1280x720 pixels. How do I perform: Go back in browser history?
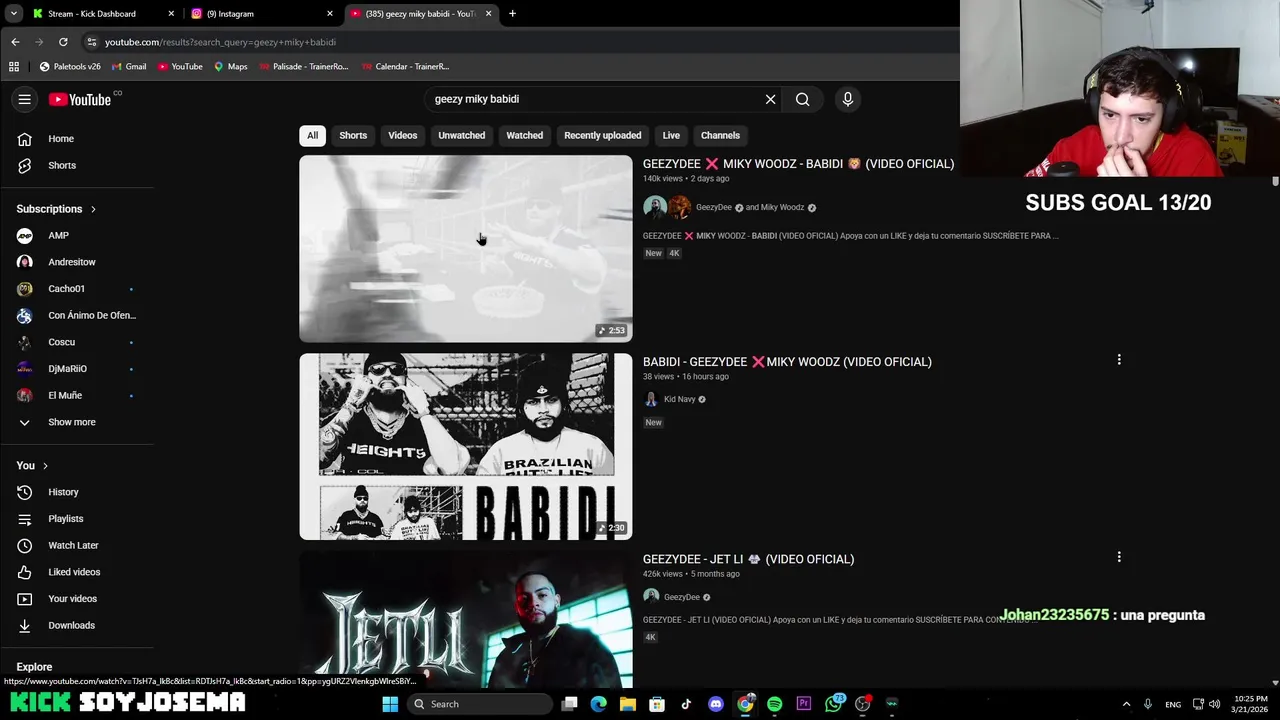pyautogui.click(x=15, y=42)
